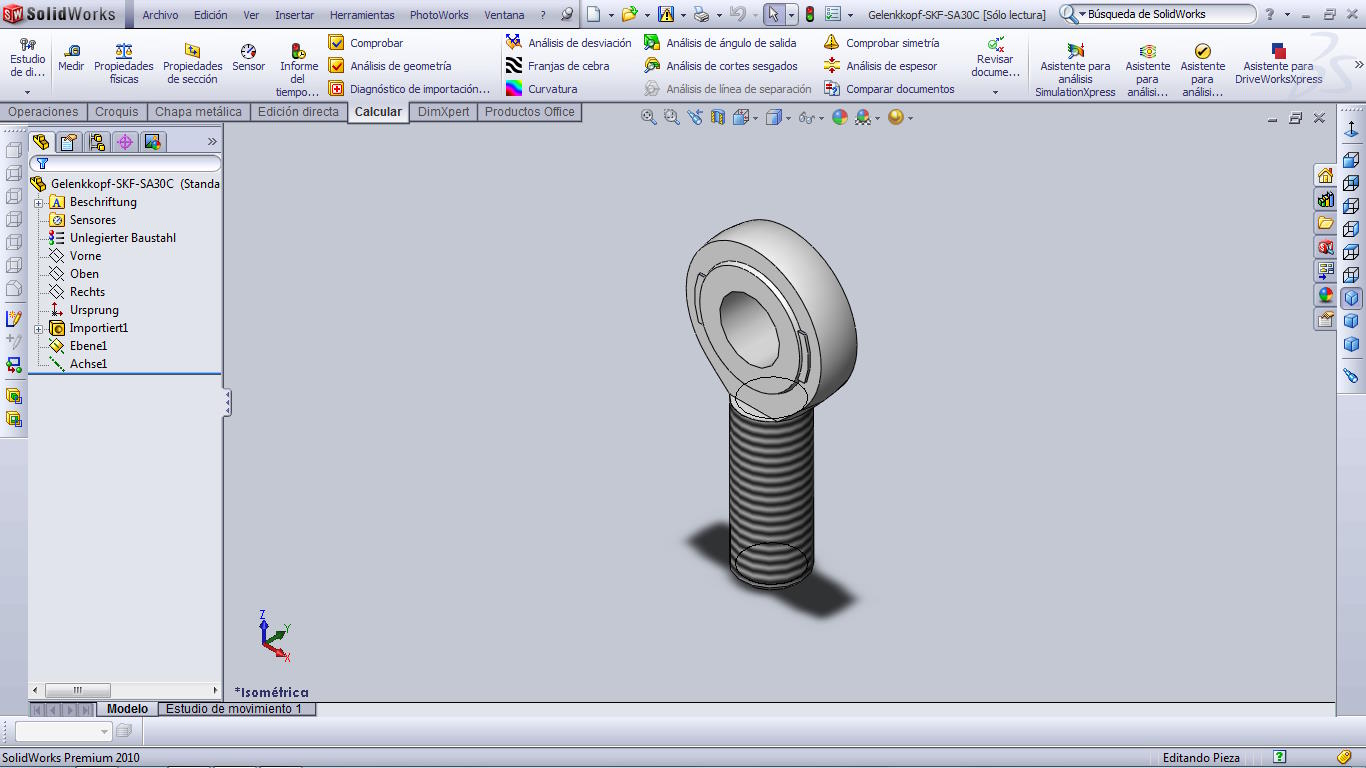
Task: Click the rebuild traffic light icon
Action: pos(809,14)
